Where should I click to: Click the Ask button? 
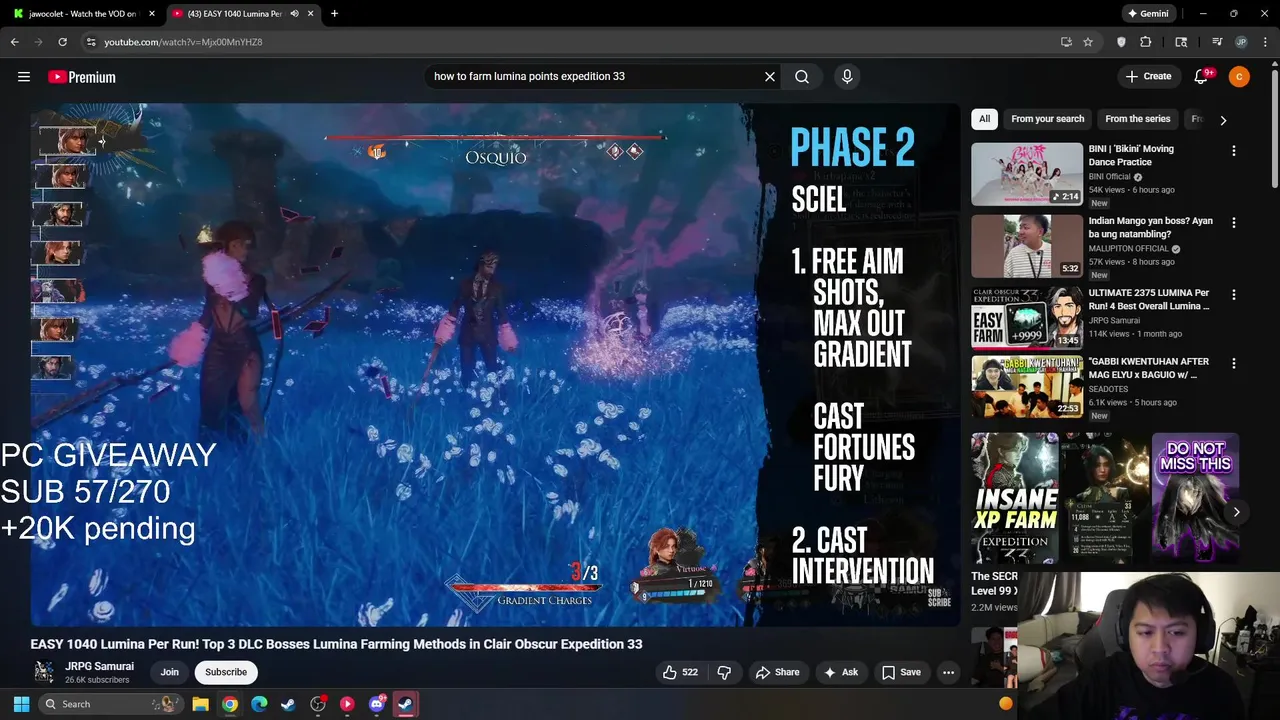[840, 672]
